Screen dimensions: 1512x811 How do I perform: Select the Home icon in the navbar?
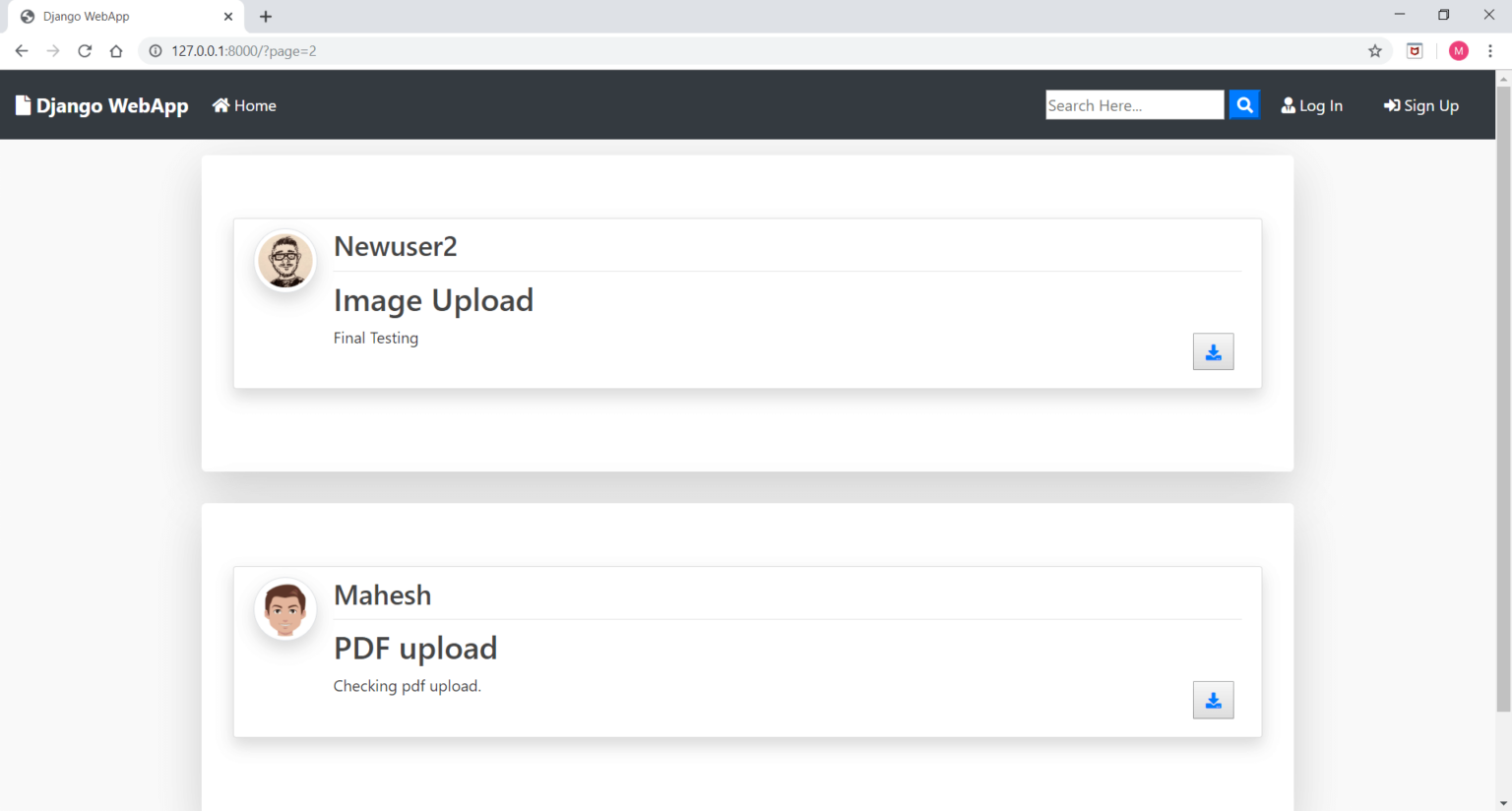point(220,104)
